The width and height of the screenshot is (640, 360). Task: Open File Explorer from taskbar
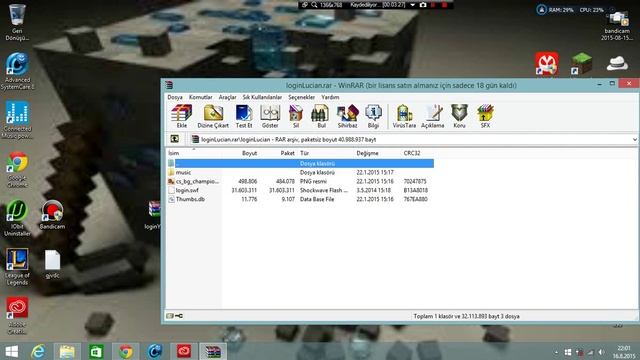(x=67, y=351)
